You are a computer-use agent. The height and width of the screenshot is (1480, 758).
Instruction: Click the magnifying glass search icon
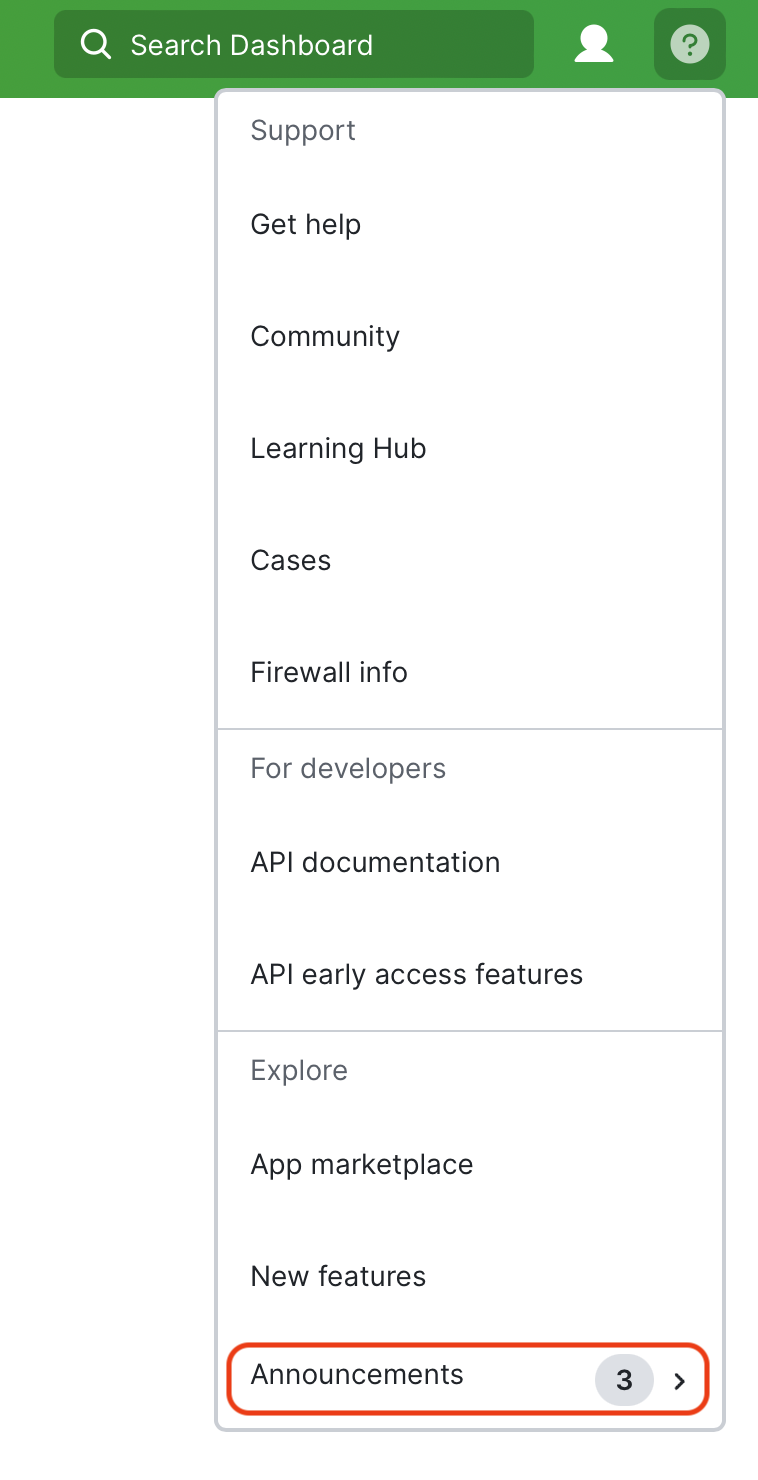[95, 44]
